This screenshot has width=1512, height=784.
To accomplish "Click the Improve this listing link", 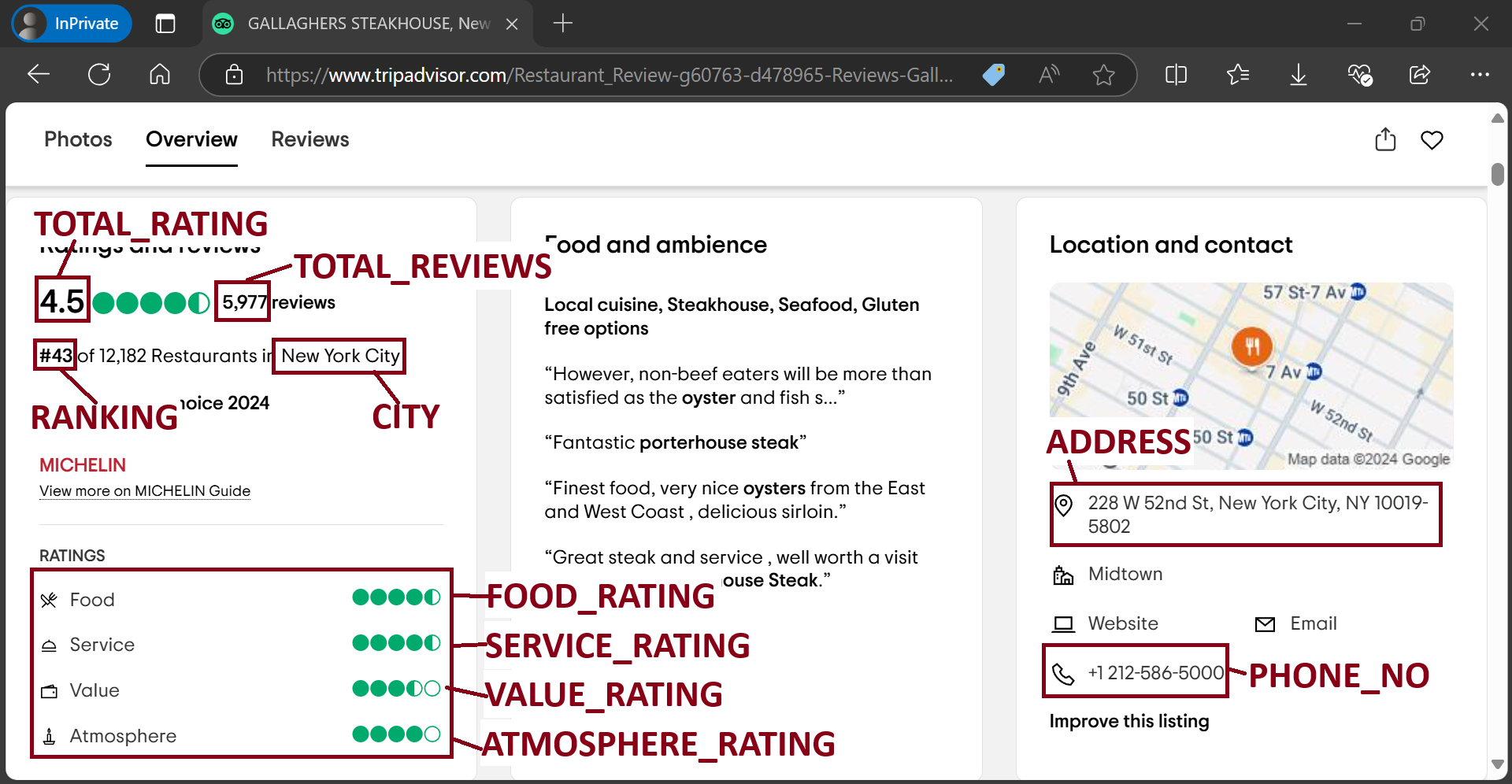I will [1129, 721].
